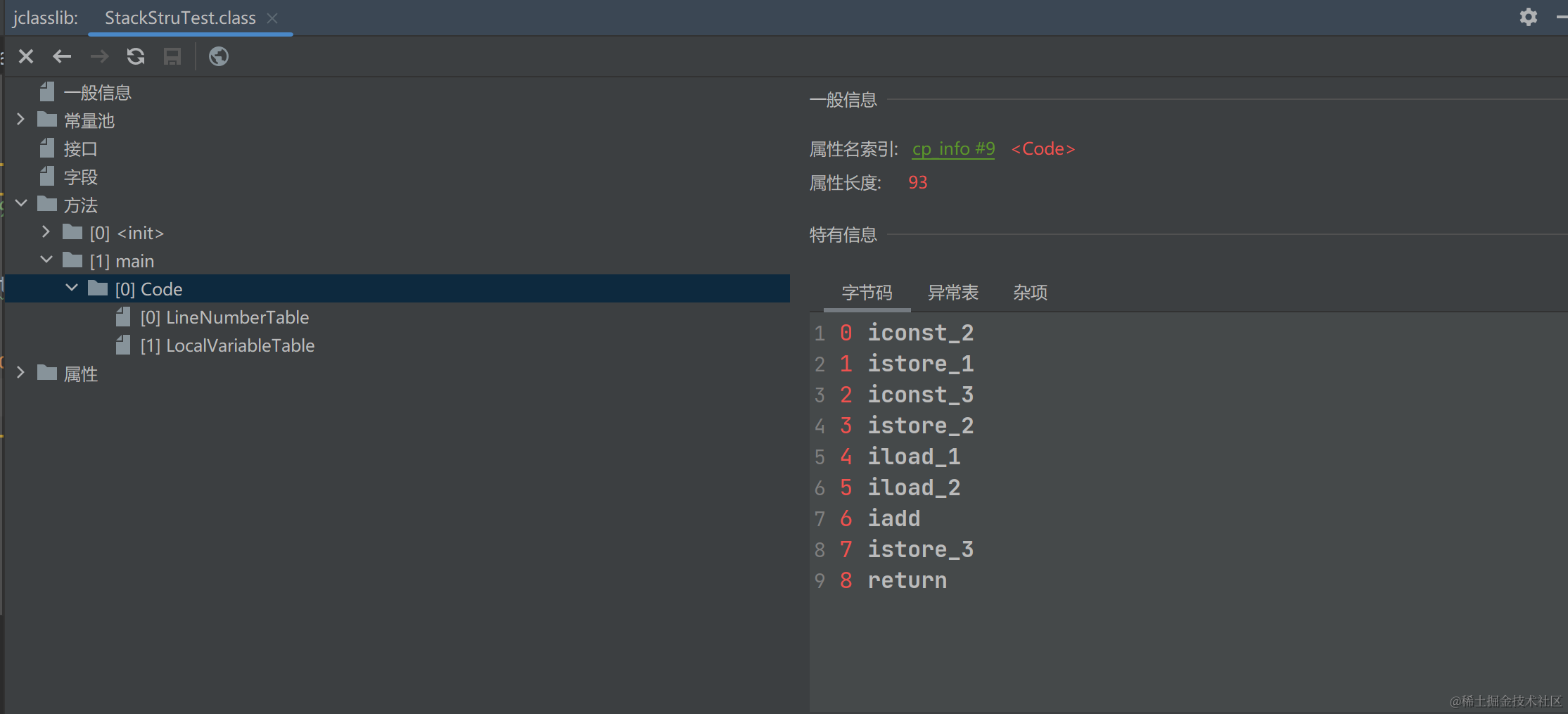Click the <Code> attribute name text
This screenshot has height=714, width=1568.
pyautogui.click(x=1043, y=149)
